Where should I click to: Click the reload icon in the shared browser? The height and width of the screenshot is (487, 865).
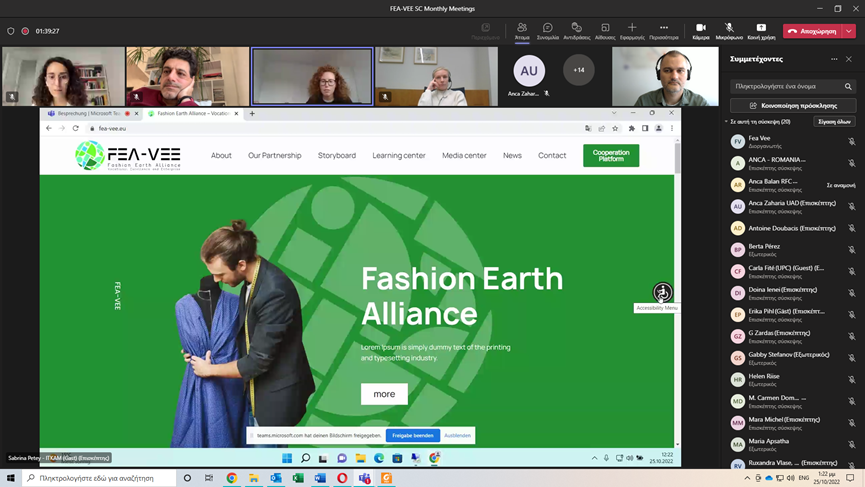click(x=76, y=129)
